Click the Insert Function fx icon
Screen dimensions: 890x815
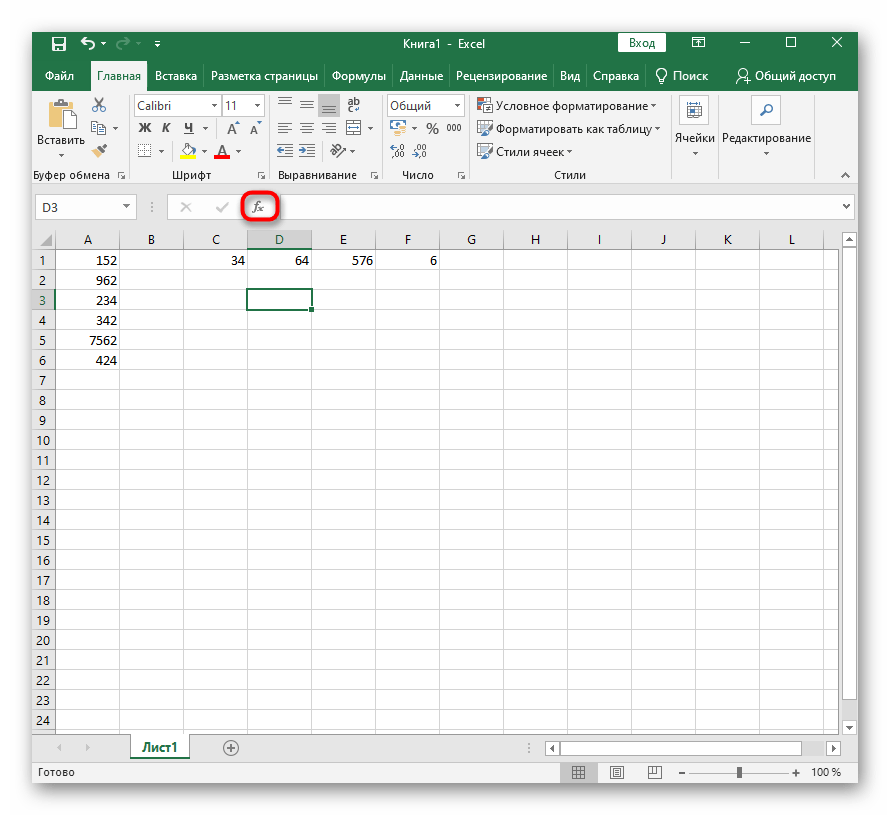coord(258,207)
